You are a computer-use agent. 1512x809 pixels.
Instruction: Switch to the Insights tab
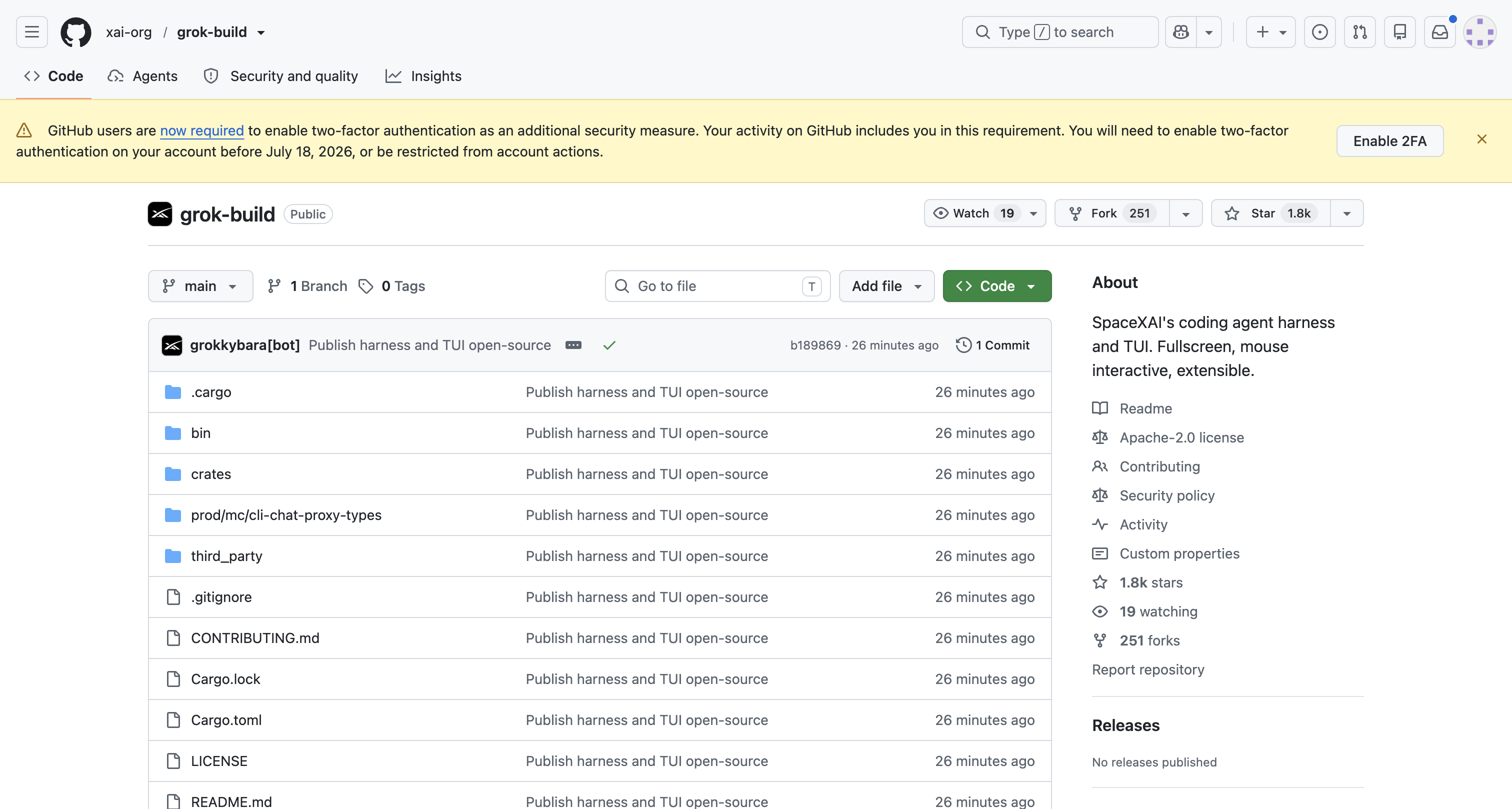coord(424,75)
